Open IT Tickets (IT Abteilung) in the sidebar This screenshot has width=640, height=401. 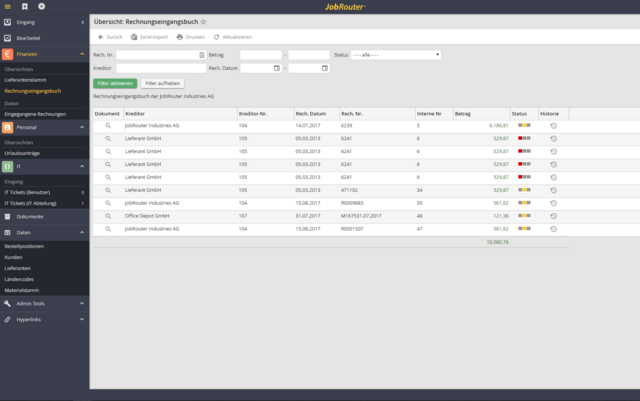pyautogui.click(x=30, y=203)
